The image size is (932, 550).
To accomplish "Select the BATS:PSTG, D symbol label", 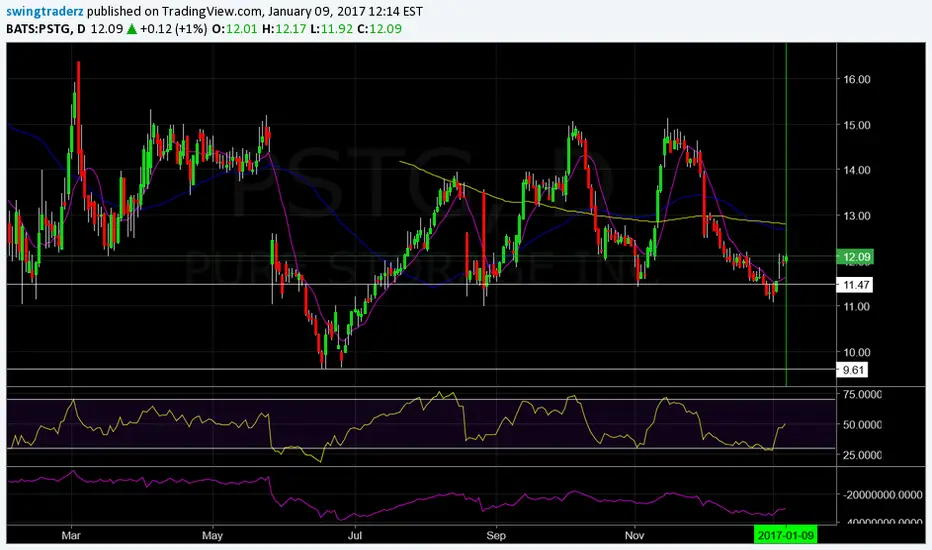I will point(46,29).
